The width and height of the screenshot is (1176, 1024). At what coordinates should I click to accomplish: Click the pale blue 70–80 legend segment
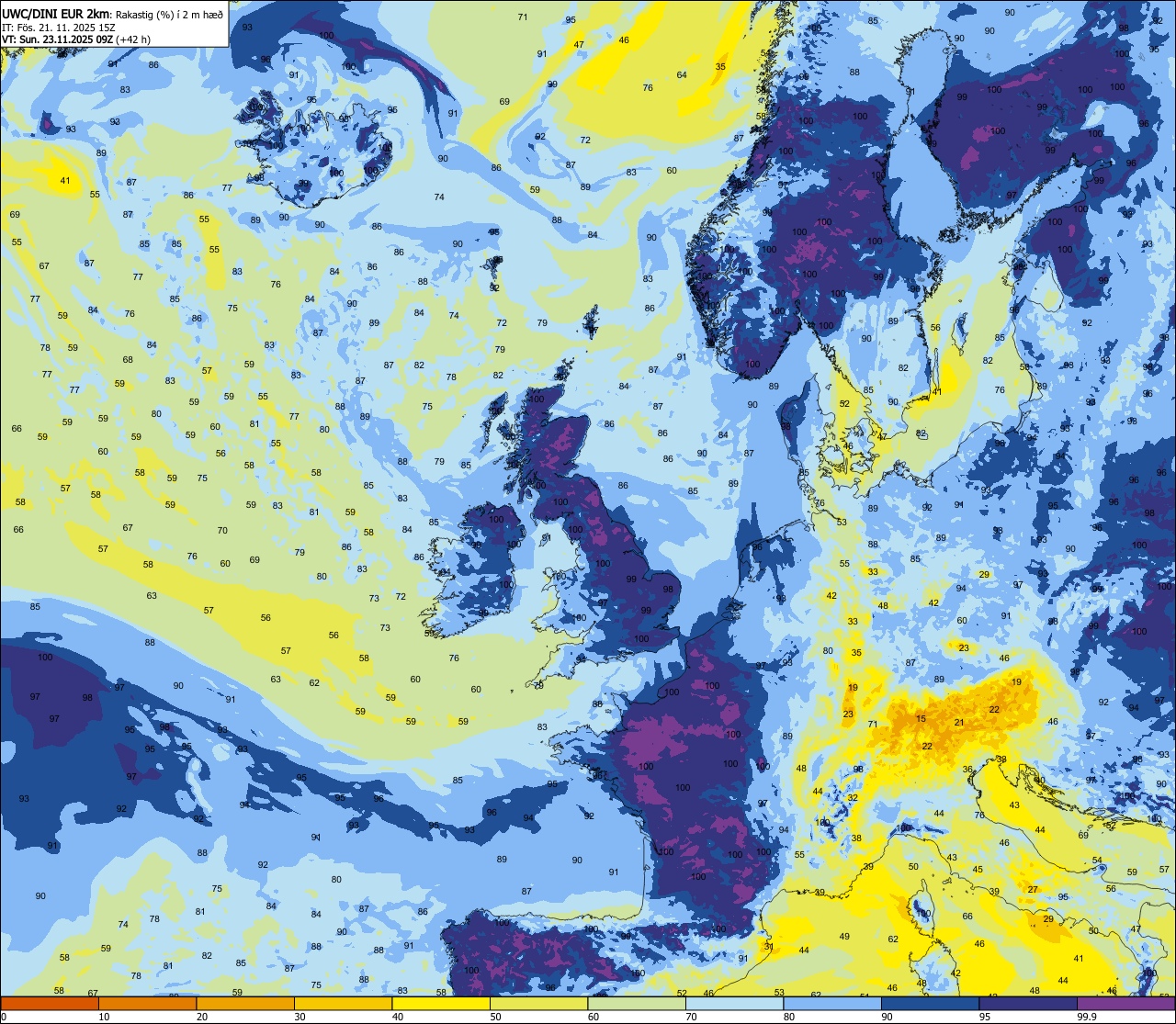(734, 1004)
